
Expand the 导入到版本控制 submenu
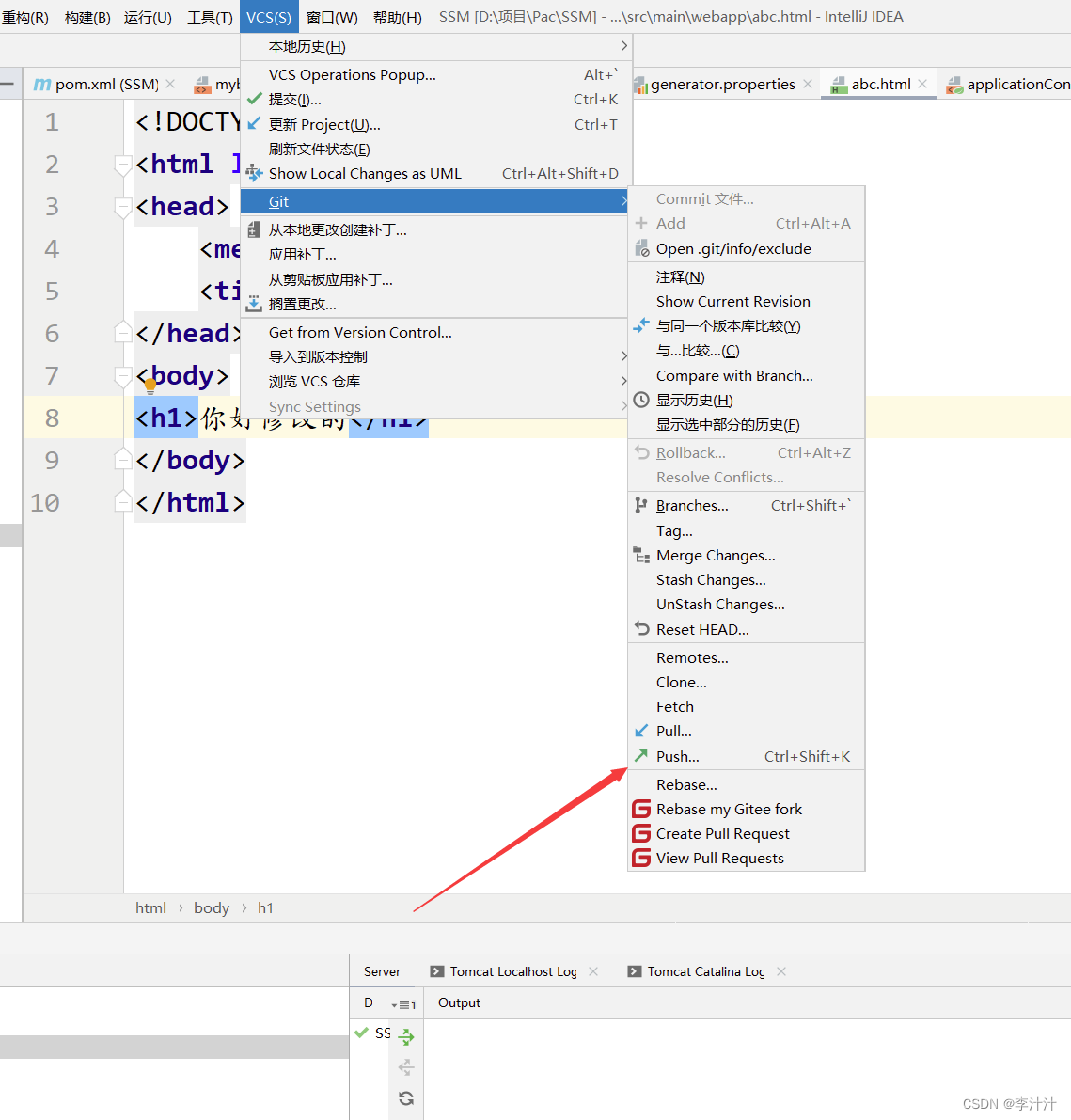coord(436,356)
